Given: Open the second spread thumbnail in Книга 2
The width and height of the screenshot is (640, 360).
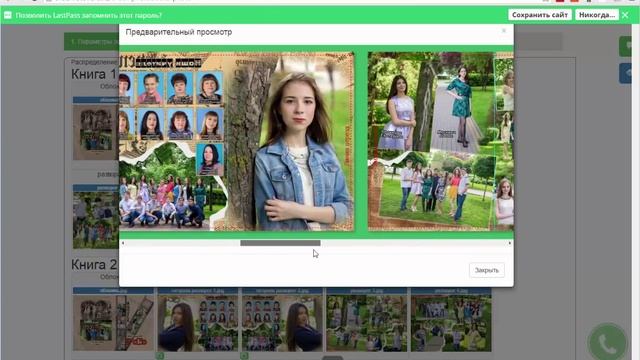Looking at the screenshot, I should 198,319.
